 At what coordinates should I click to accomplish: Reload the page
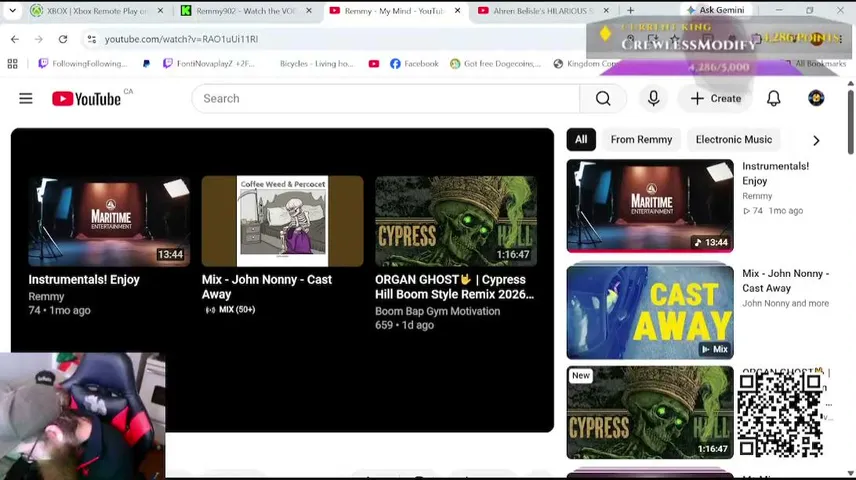coord(63,39)
